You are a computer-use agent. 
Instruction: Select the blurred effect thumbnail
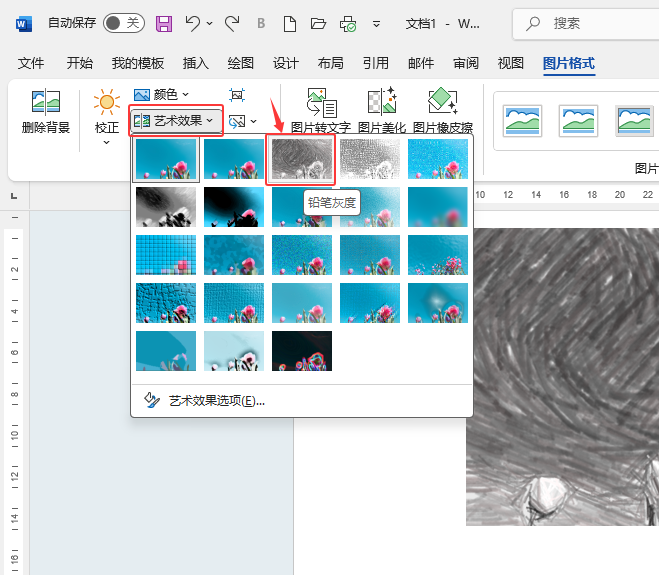pos(438,207)
